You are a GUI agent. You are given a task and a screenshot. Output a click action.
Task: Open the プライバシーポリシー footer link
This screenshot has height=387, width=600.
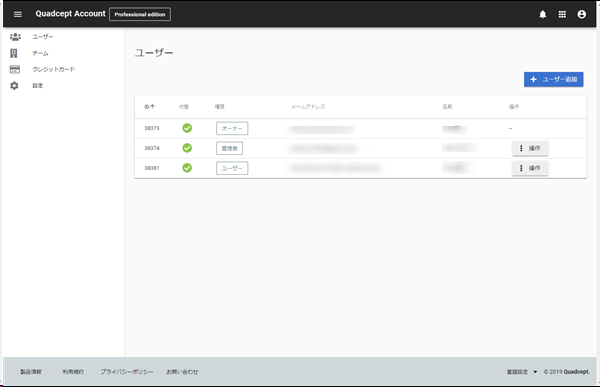point(127,372)
